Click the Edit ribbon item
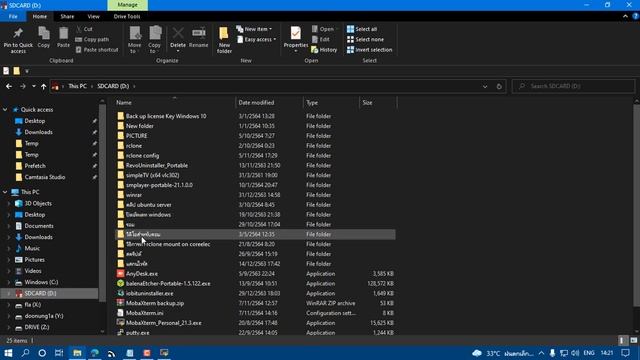This screenshot has width=640, height=360. [321, 39]
